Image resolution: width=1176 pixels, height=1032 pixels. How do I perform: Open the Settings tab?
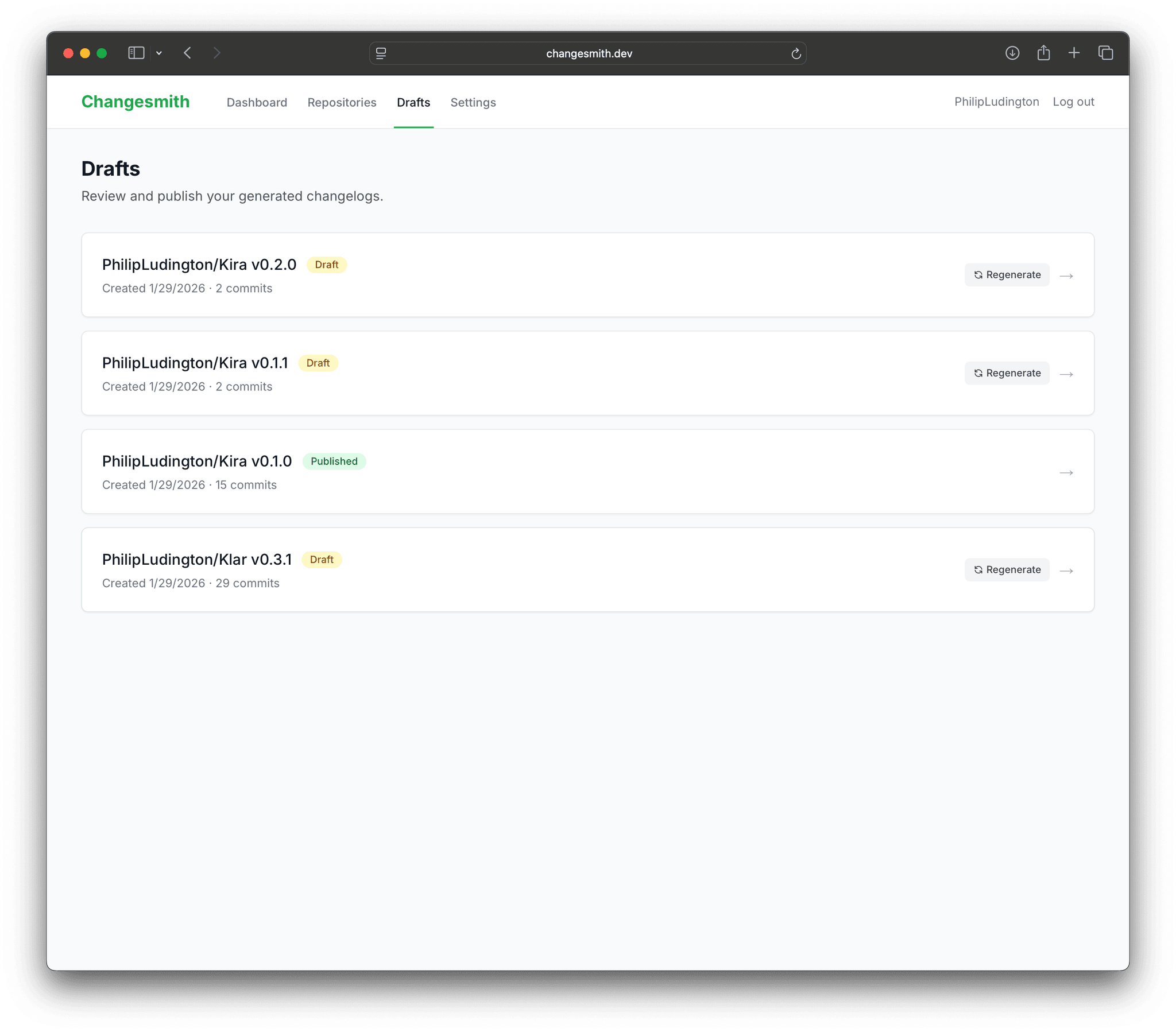tap(473, 102)
